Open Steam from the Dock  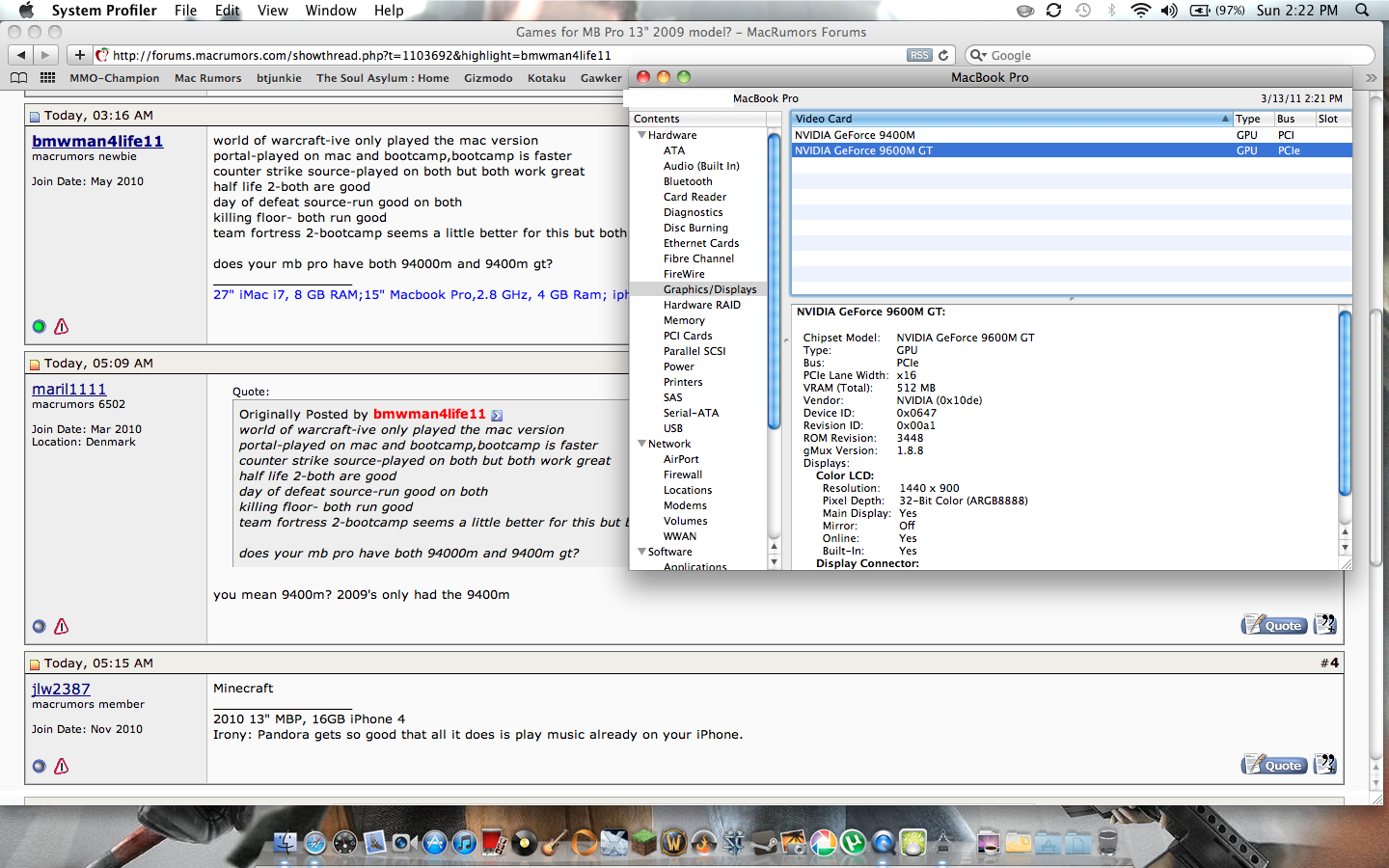coord(764,843)
